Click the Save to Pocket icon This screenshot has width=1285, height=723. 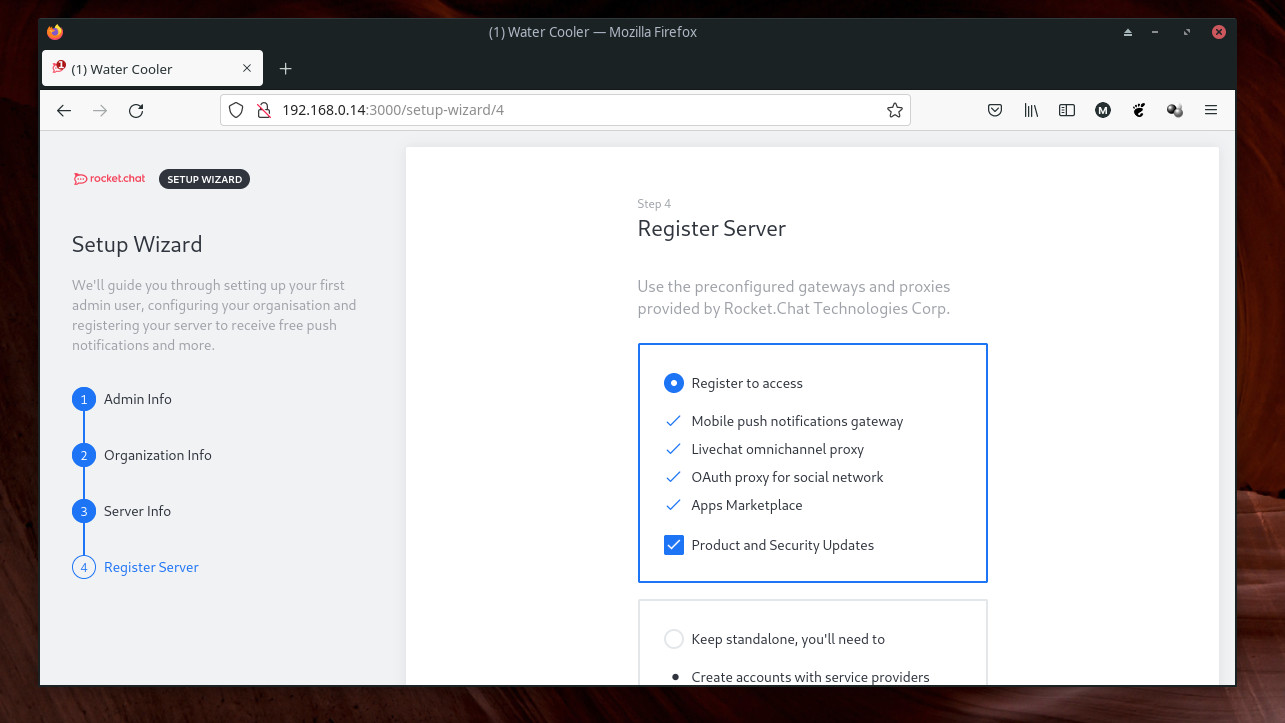point(995,110)
